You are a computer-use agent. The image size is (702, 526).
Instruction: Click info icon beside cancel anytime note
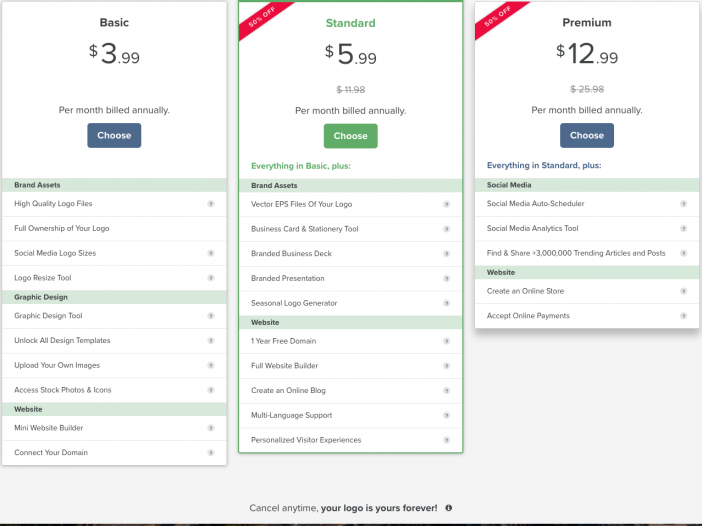tap(449, 508)
